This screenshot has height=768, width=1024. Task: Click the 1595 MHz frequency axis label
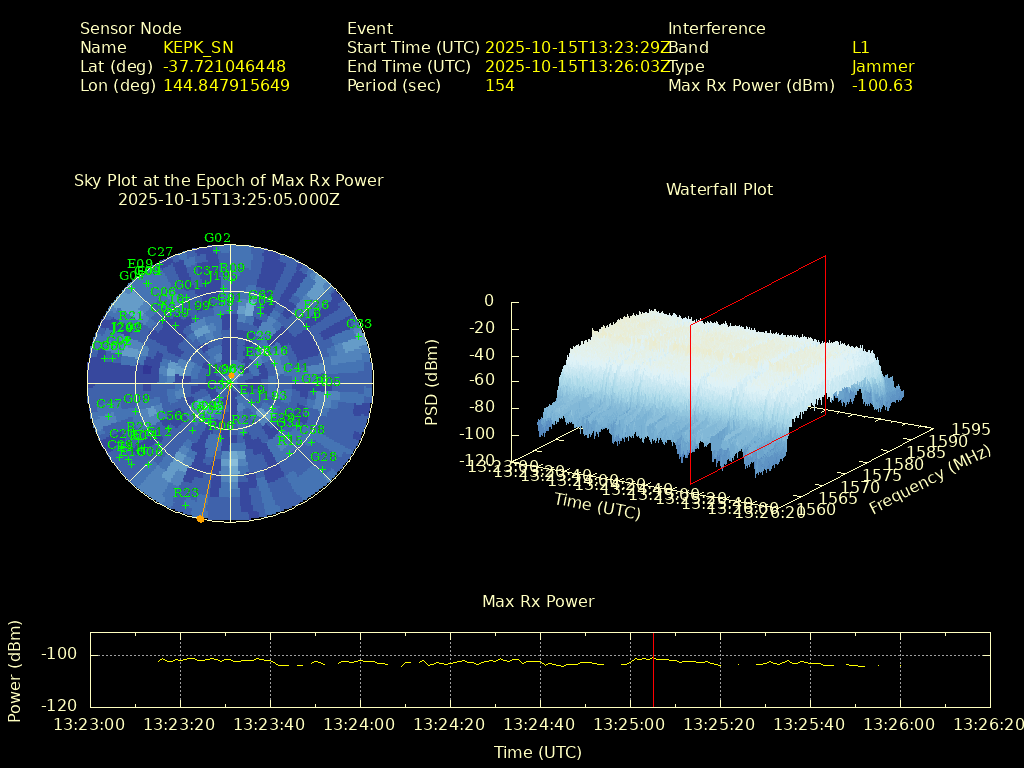(x=971, y=429)
